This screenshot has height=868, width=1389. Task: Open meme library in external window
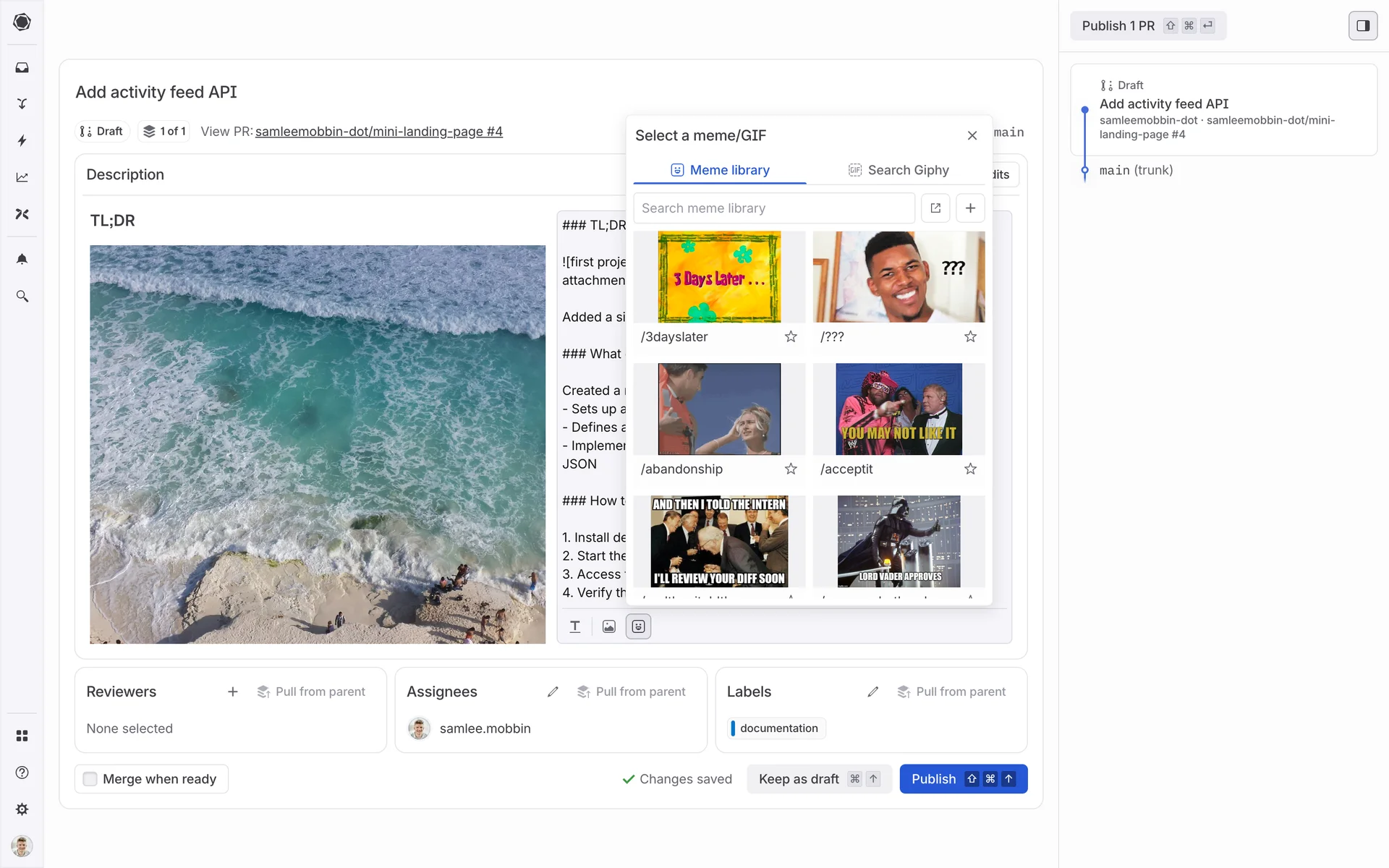935,208
